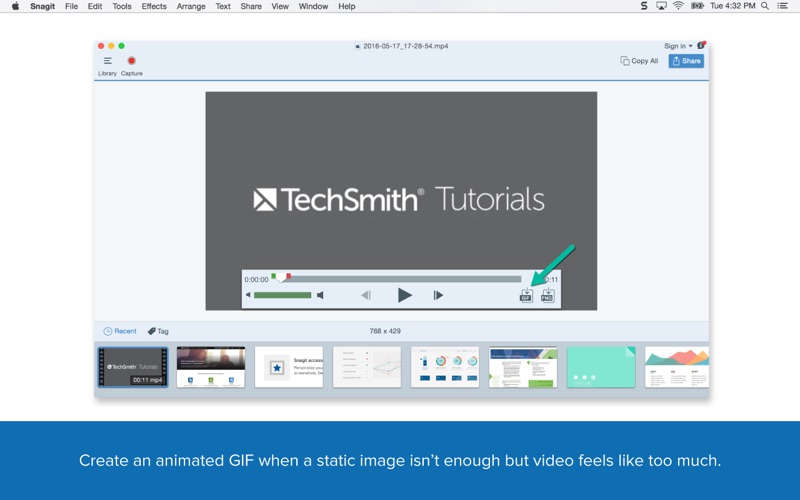Start a new capture with the red Capture button
800x500 pixels.
(x=131, y=62)
